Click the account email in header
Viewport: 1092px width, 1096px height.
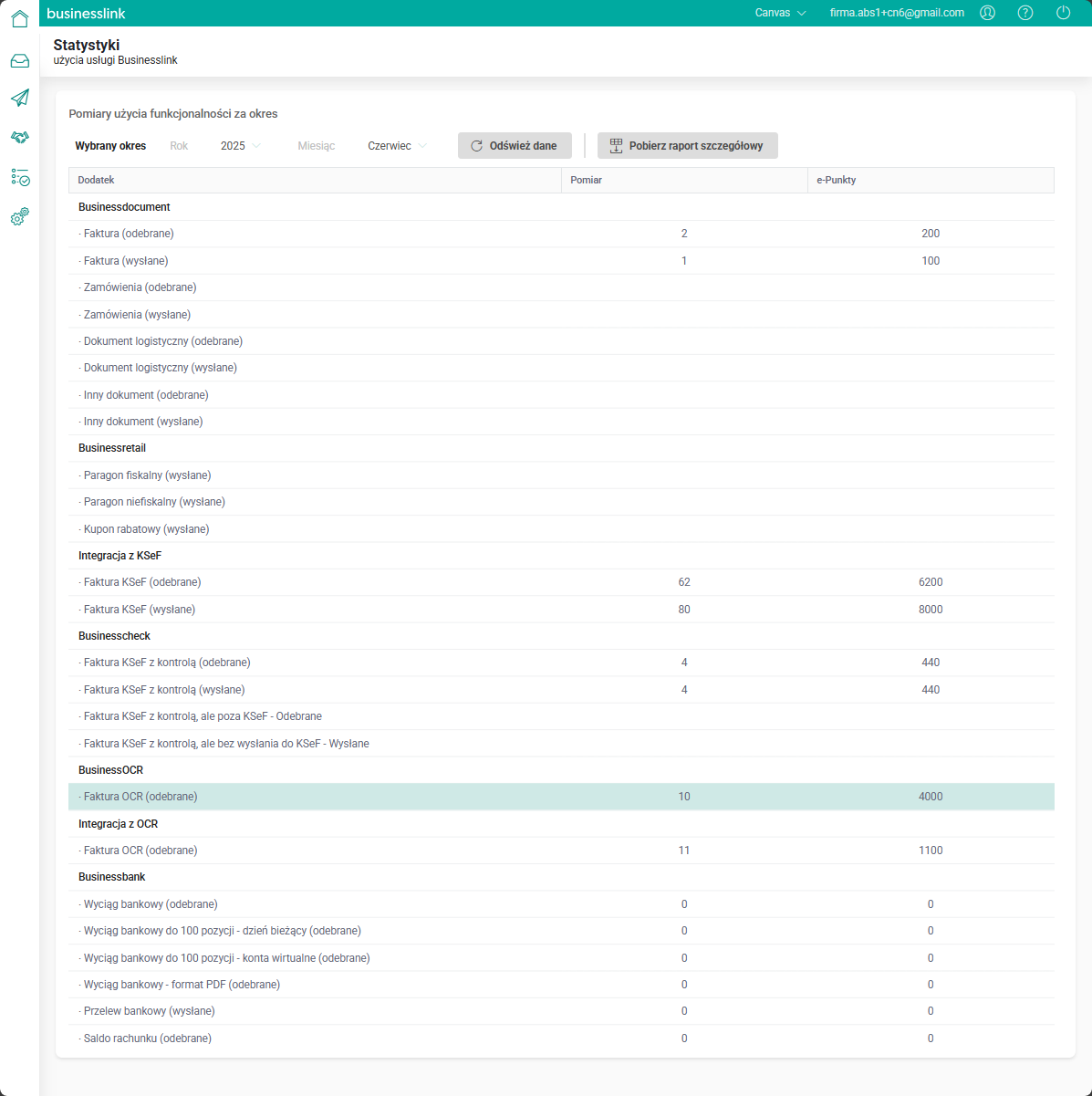pyautogui.click(x=897, y=13)
